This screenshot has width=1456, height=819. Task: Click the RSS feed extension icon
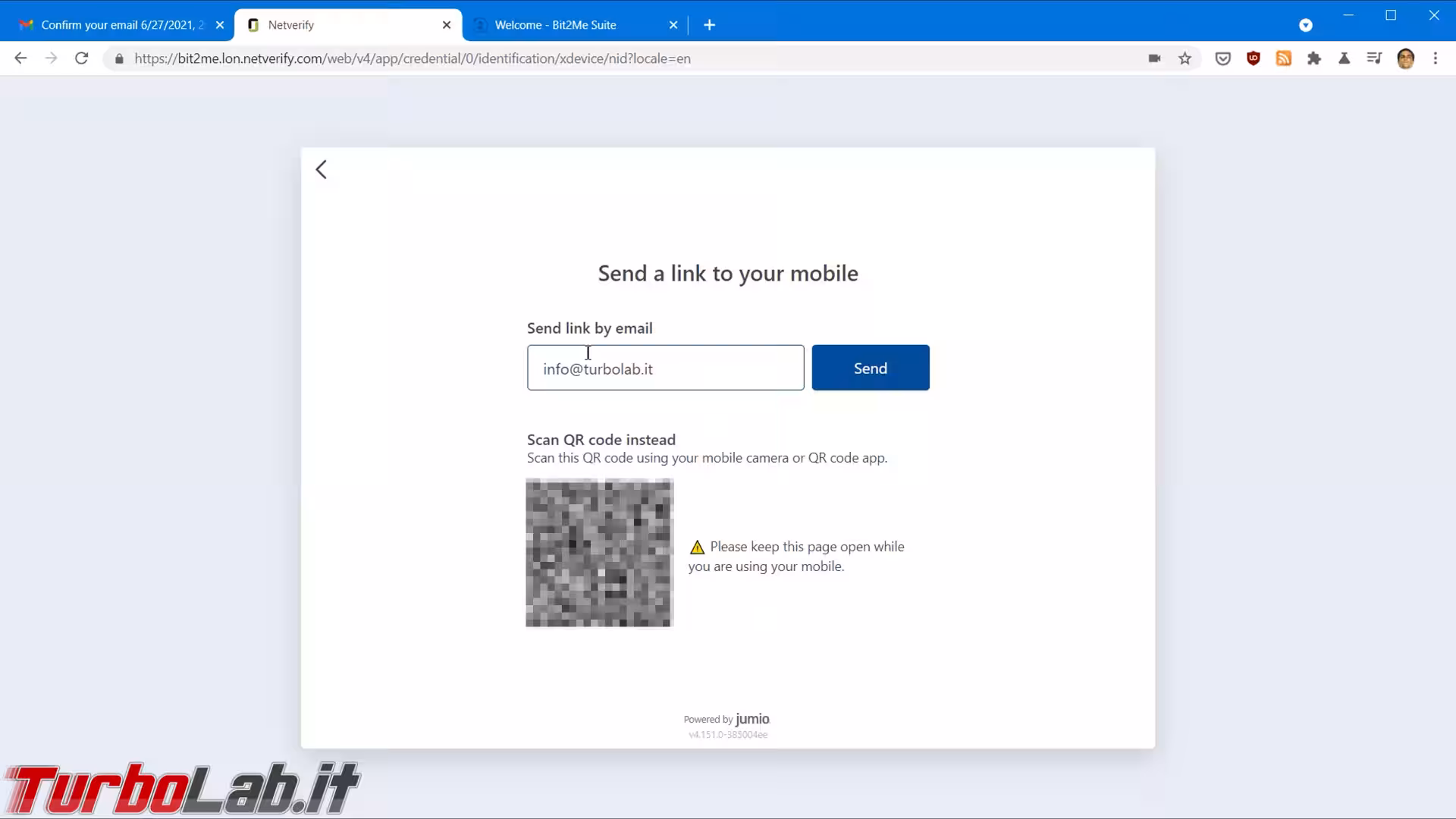tap(1283, 58)
